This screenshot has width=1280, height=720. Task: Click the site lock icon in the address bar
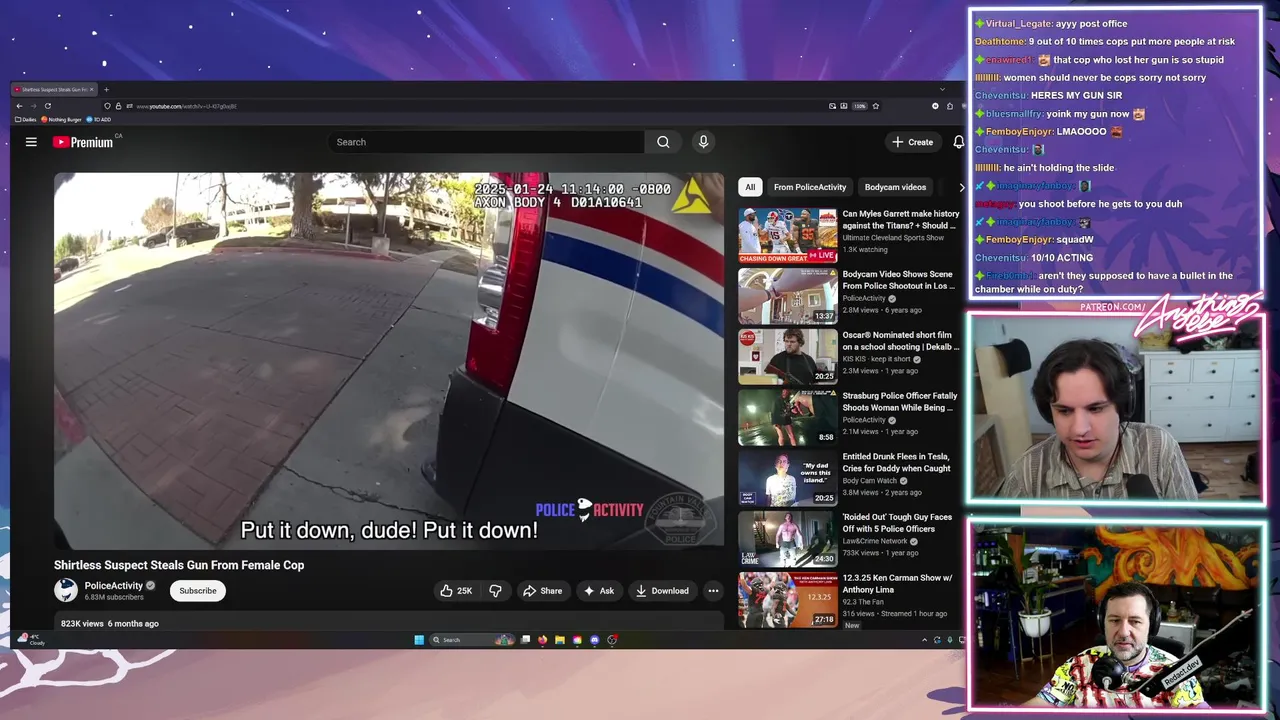[x=118, y=106]
